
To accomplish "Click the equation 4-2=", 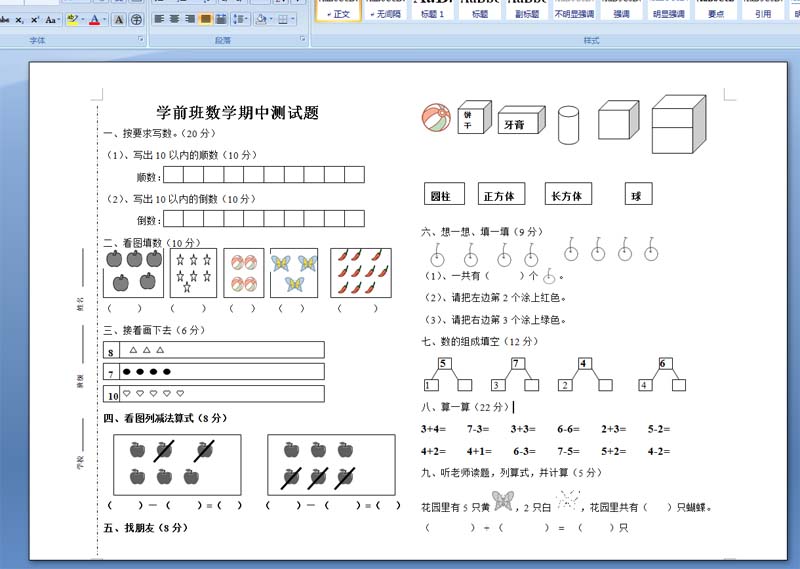I will (659, 451).
